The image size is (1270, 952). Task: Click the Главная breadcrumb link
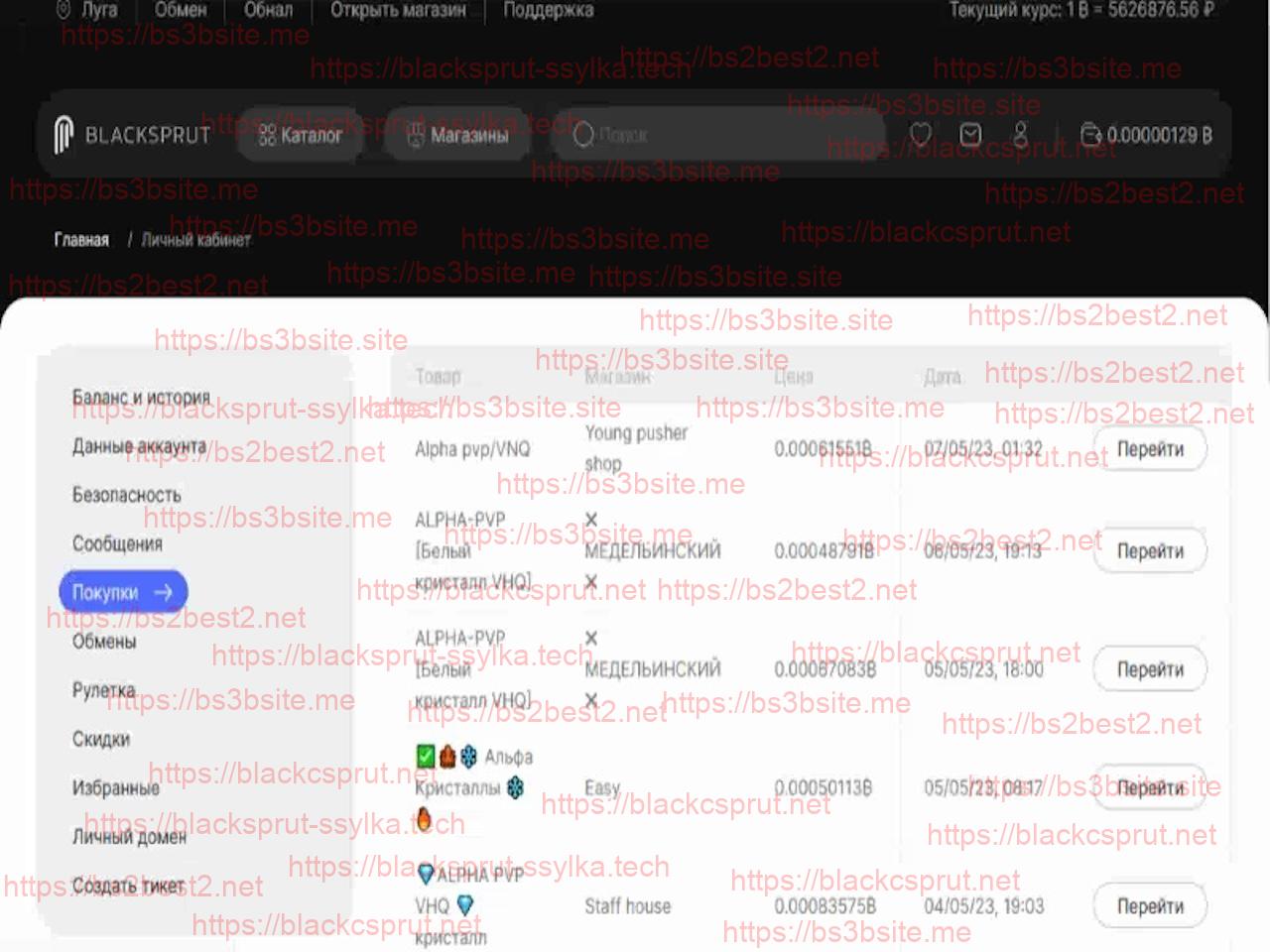pyautogui.click(x=81, y=240)
